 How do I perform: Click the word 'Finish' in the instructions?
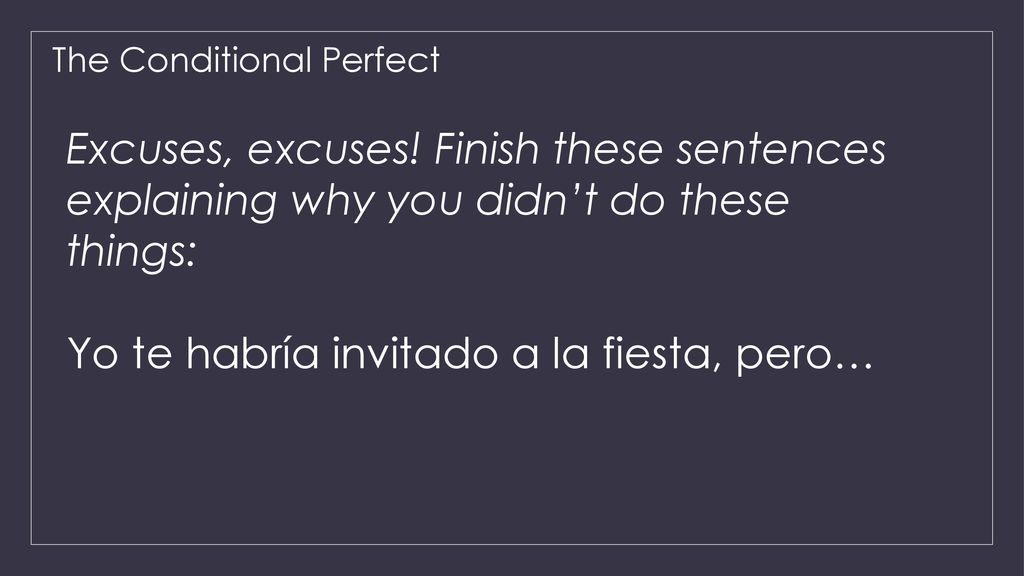click(x=487, y=149)
